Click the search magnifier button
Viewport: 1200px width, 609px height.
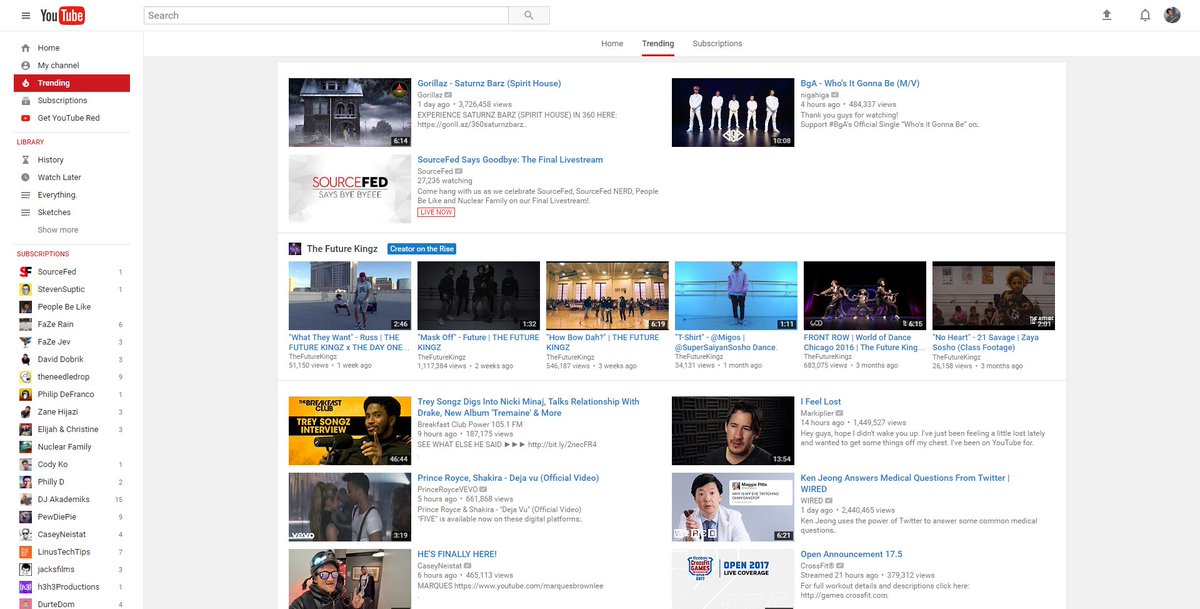[x=529, y=15]
